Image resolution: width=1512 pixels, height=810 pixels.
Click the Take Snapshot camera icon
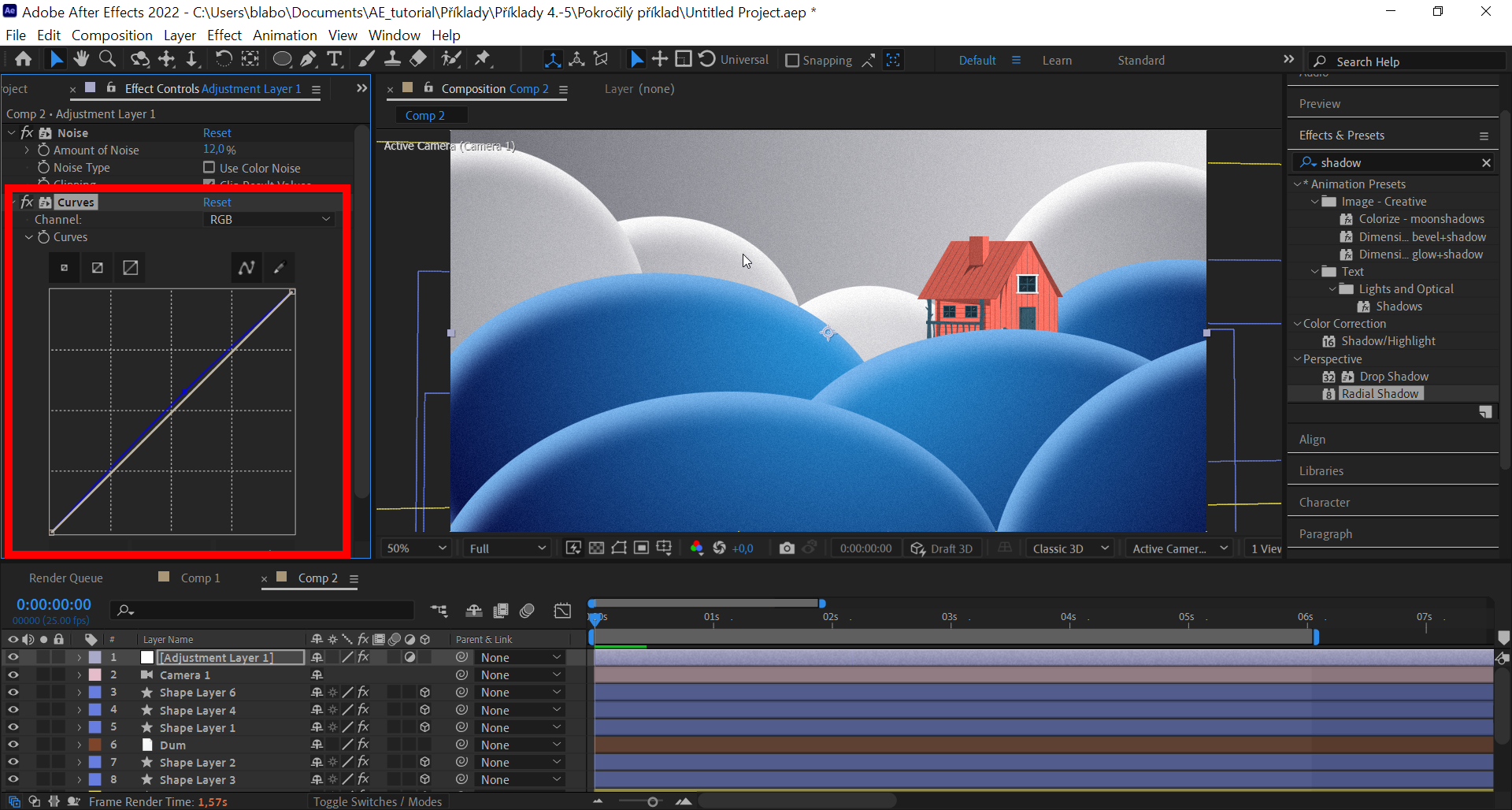[x=787, y=548]
